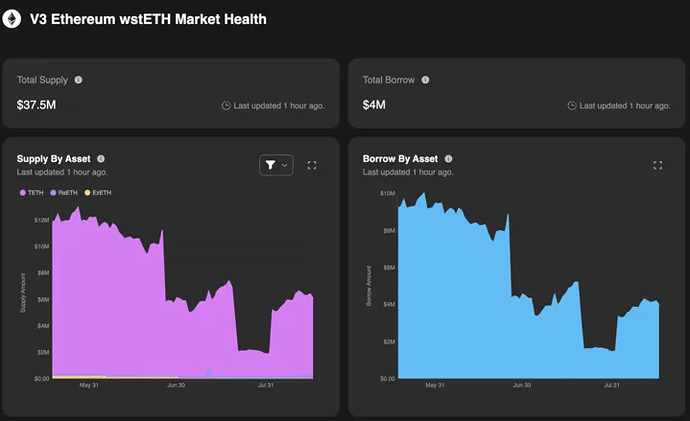Click the May 31 label on supply chart
Screen dimensions: 690x421
(x=90, y=385)
